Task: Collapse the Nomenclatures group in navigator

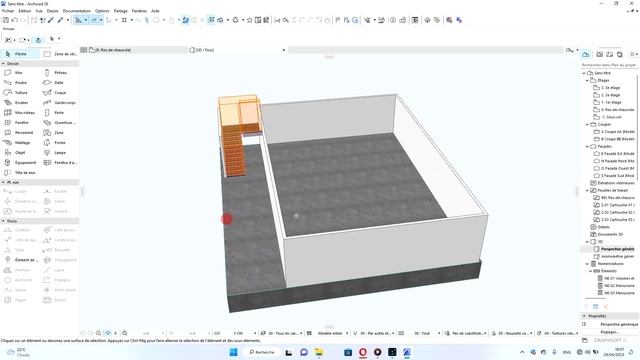Action: [x=587, y=264]
